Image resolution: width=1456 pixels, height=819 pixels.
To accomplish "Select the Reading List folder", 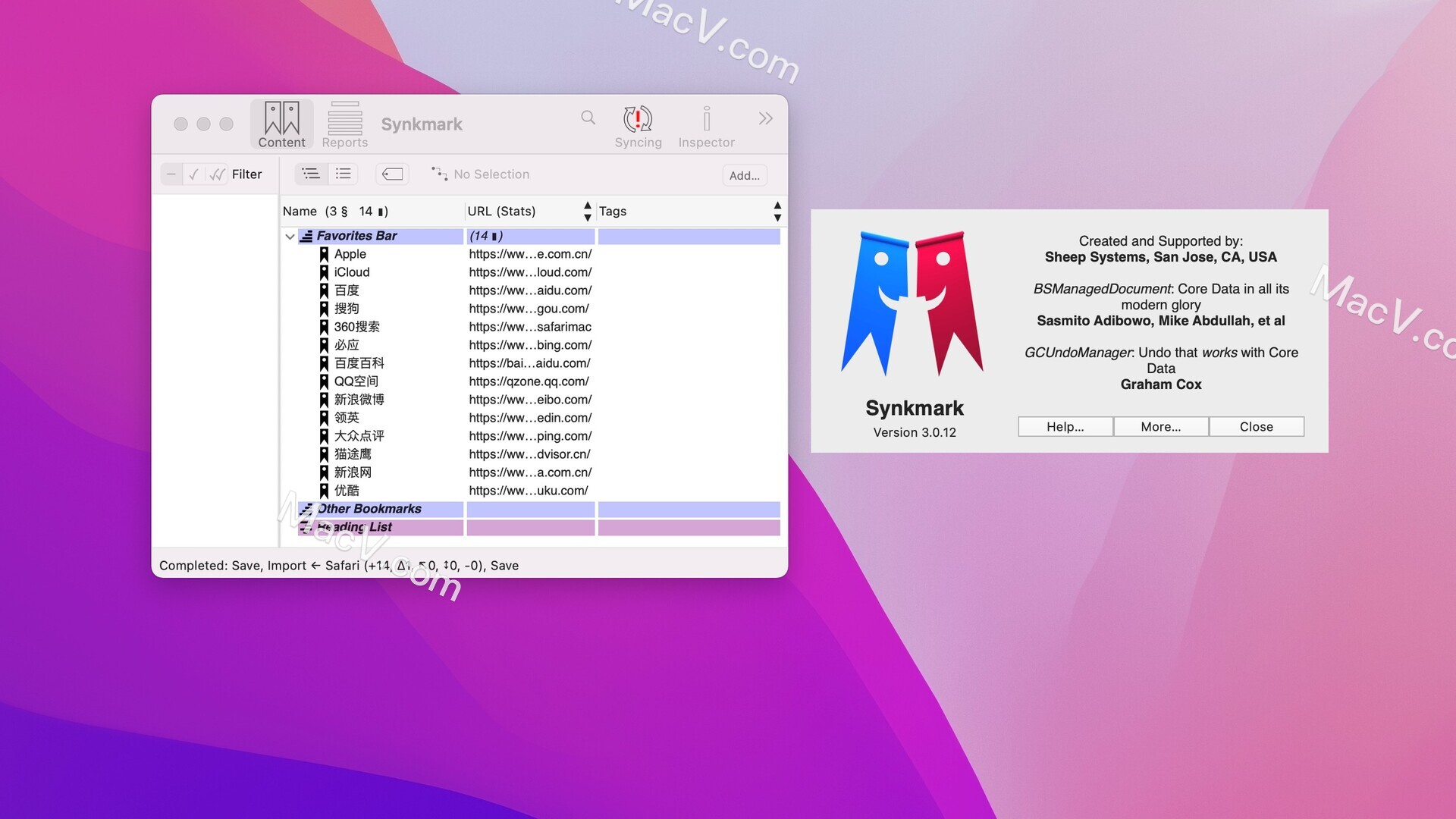I will click(x=539, y=527).
